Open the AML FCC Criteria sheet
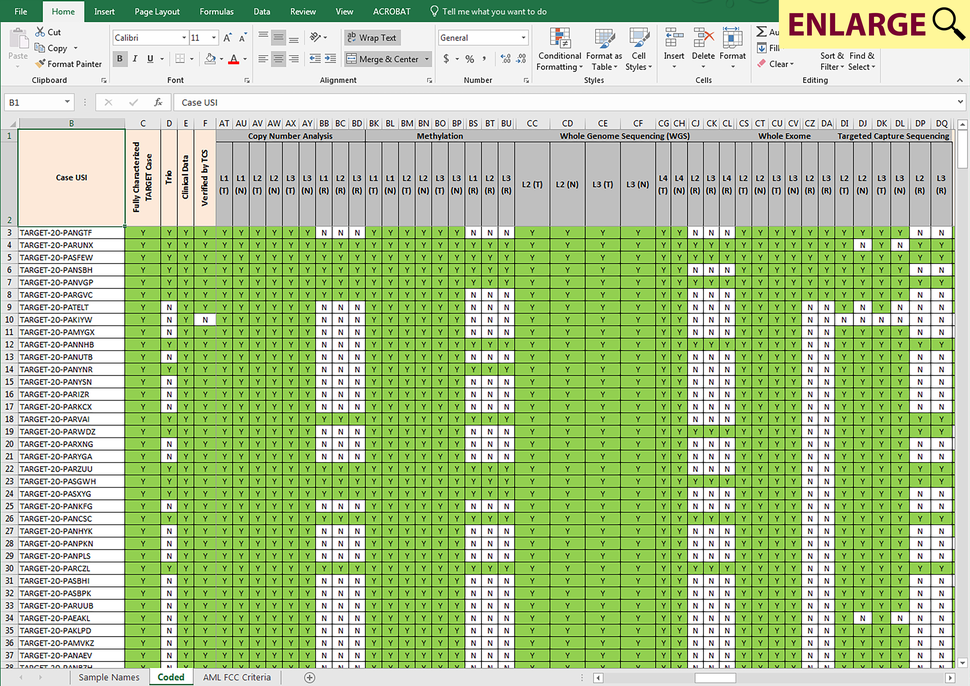The image size is (970, 686). [x=238, y=676]
